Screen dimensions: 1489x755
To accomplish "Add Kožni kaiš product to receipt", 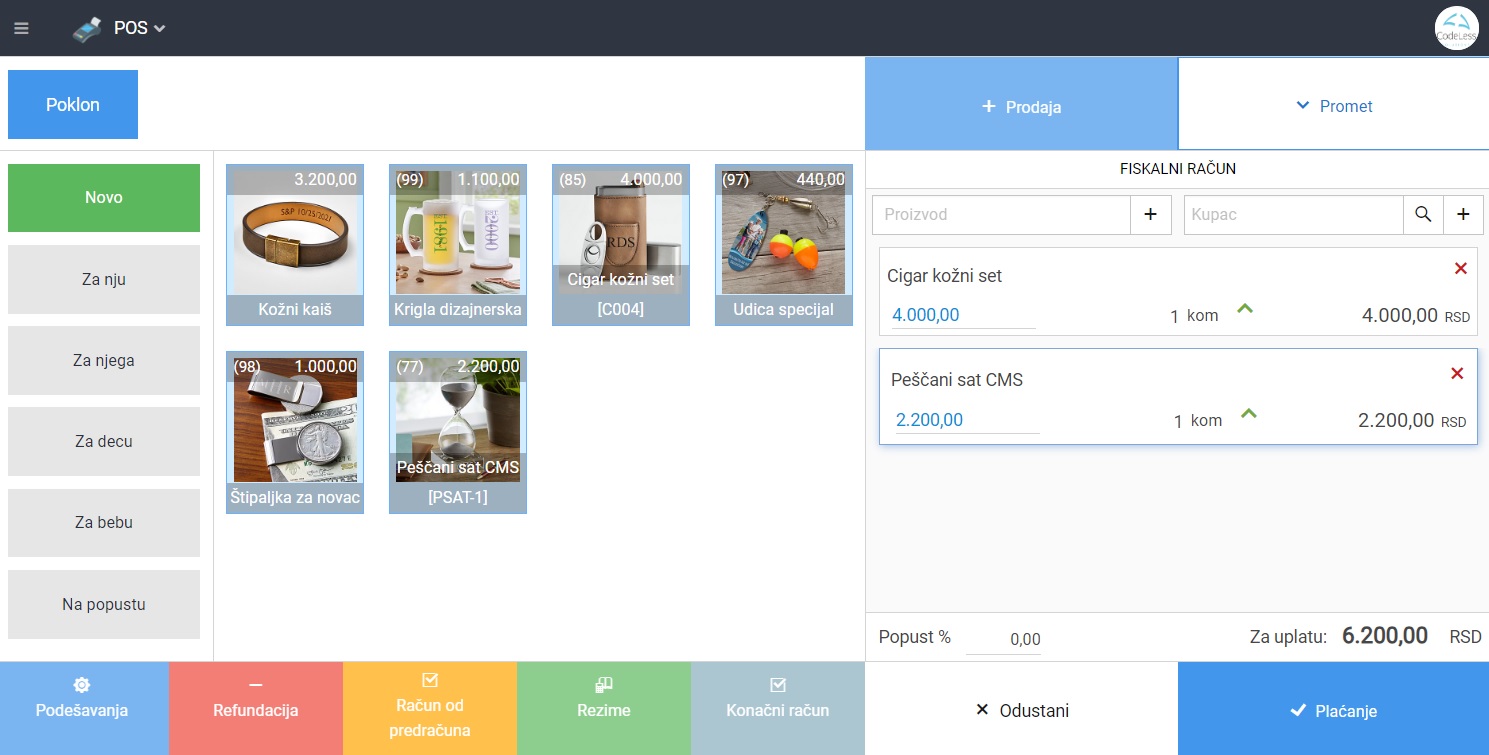I will pyautogui.click(x=295, y=245).
